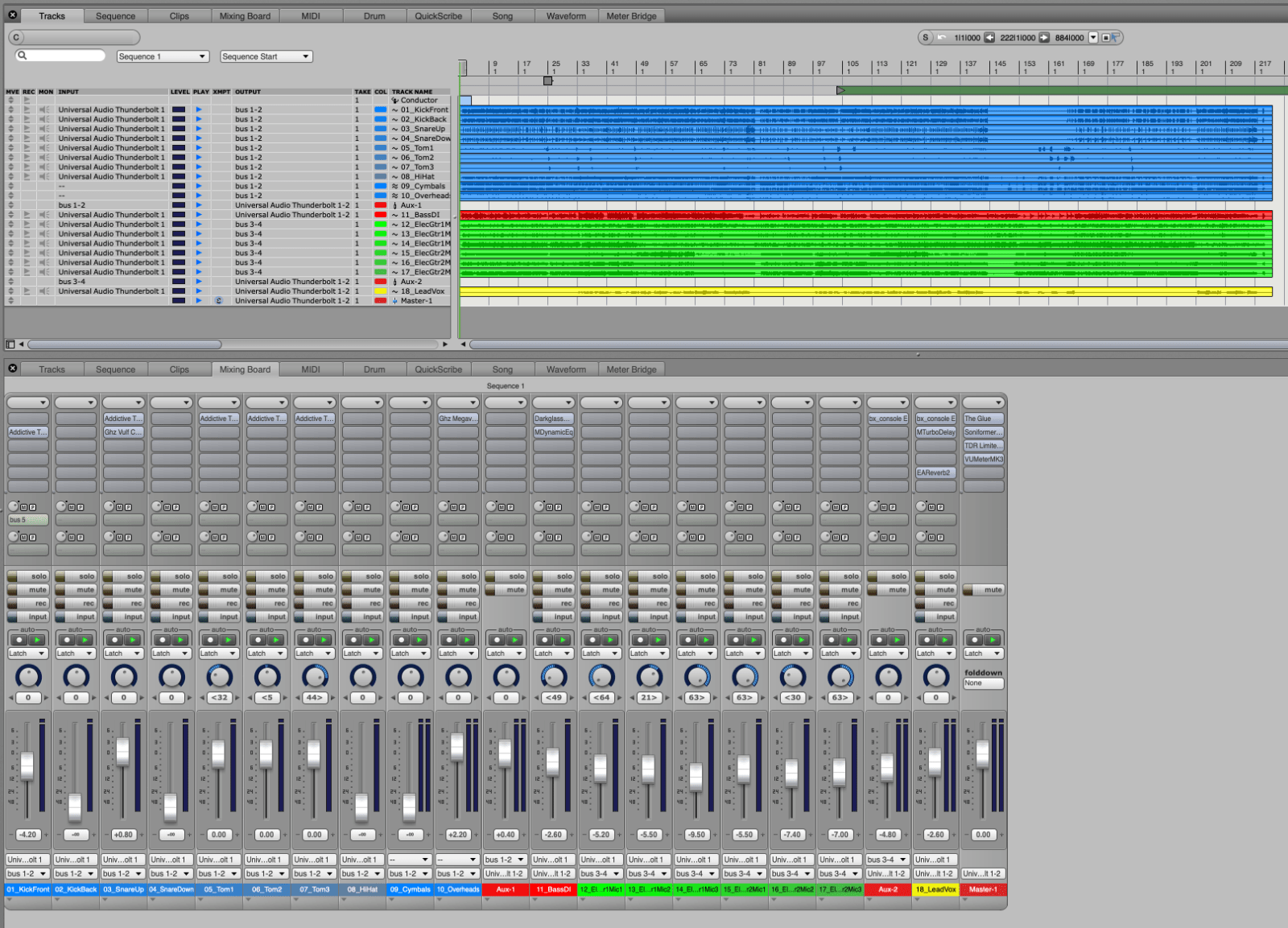Open the folddown None dropdown
The height and width of the screenshot is (928, 1288).
[983, 683]
